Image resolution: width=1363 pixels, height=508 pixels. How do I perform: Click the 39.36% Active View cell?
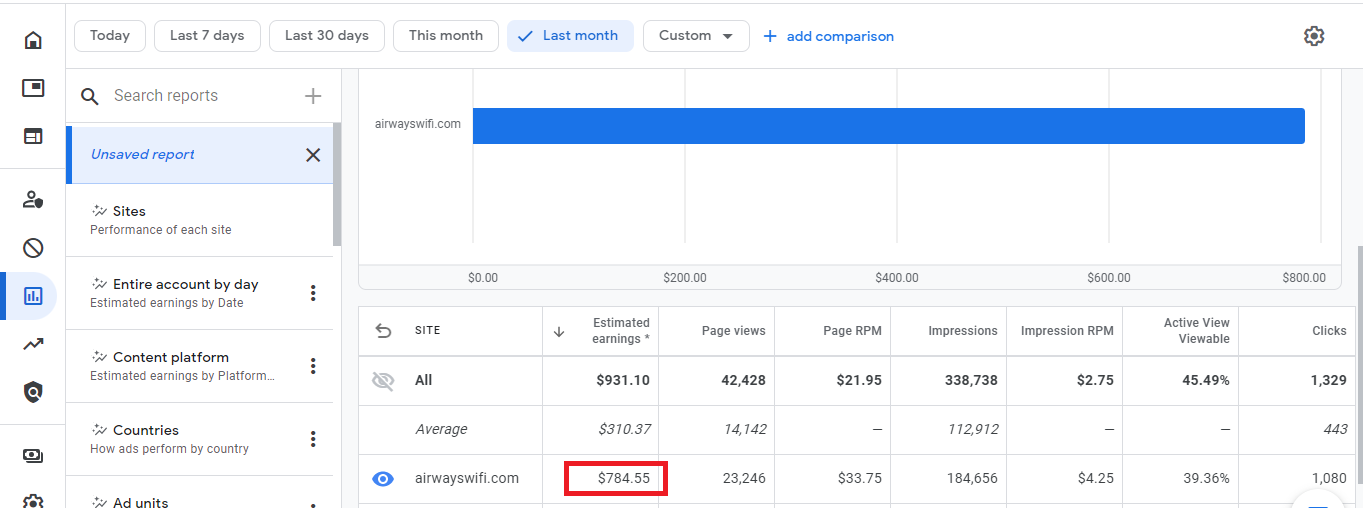click(x=1206, y=479)
